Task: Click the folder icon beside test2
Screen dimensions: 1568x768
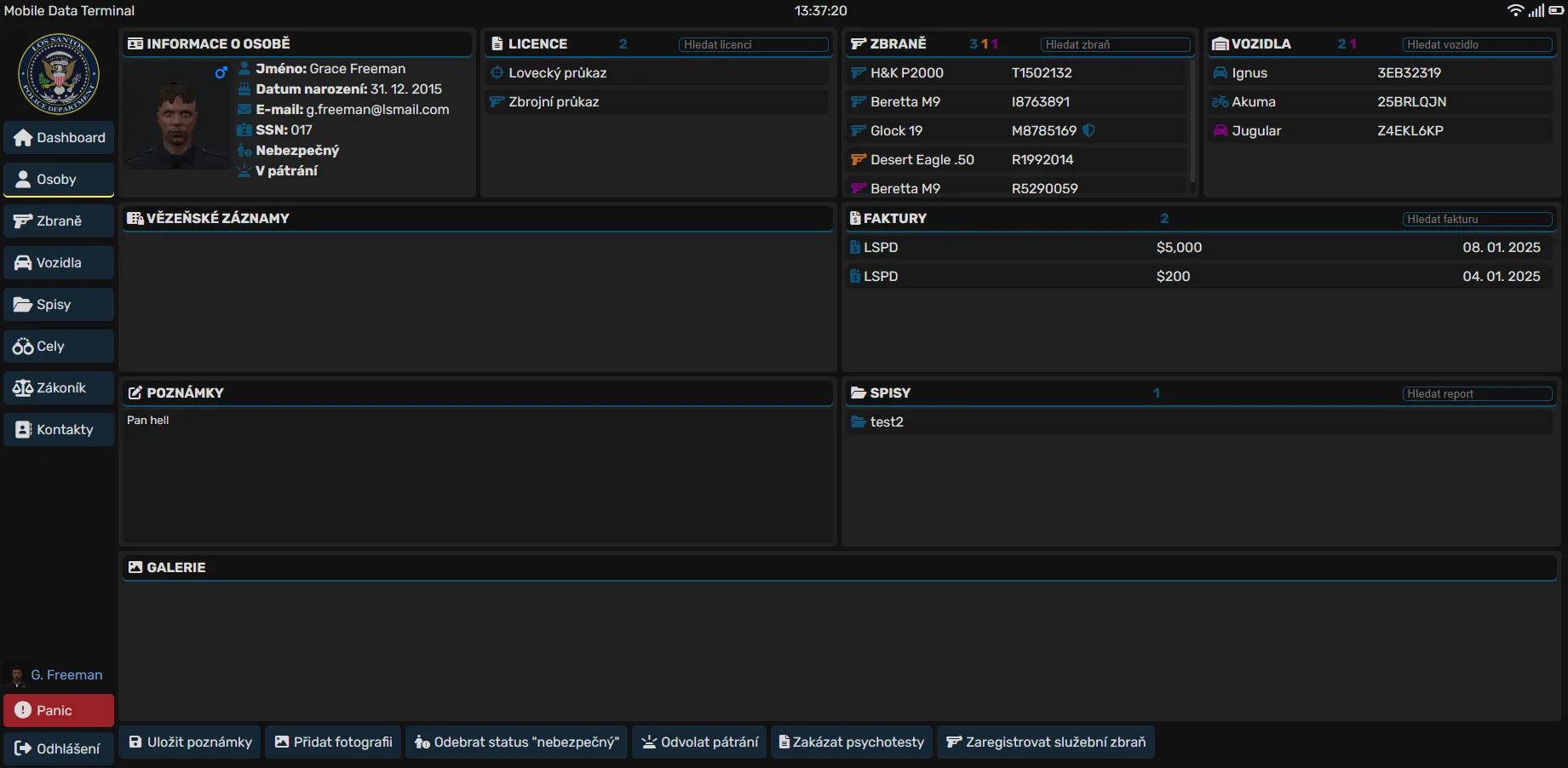Action: point(859,421)
